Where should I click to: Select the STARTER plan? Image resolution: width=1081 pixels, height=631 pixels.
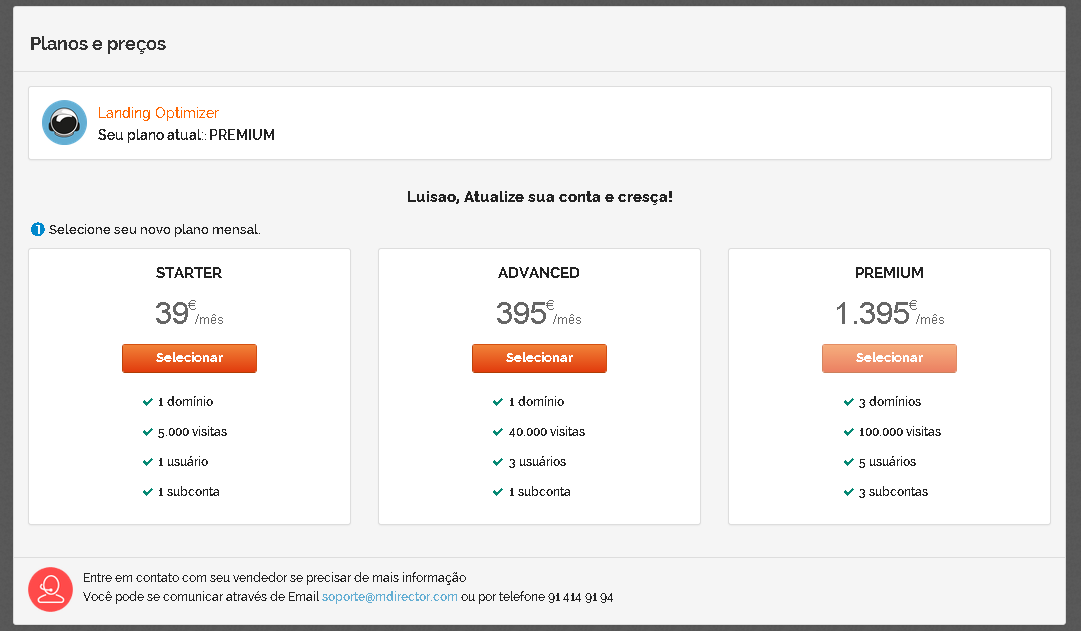[189, 358]
